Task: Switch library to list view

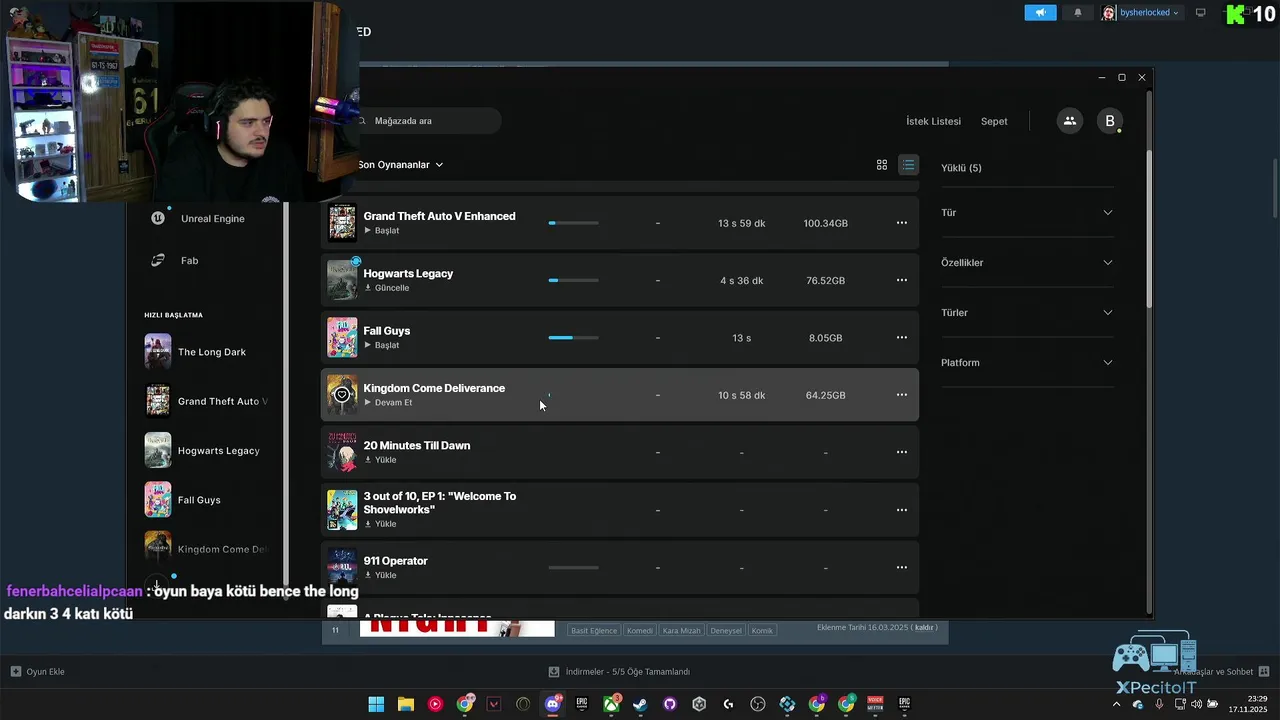Action: coord(908,165)
